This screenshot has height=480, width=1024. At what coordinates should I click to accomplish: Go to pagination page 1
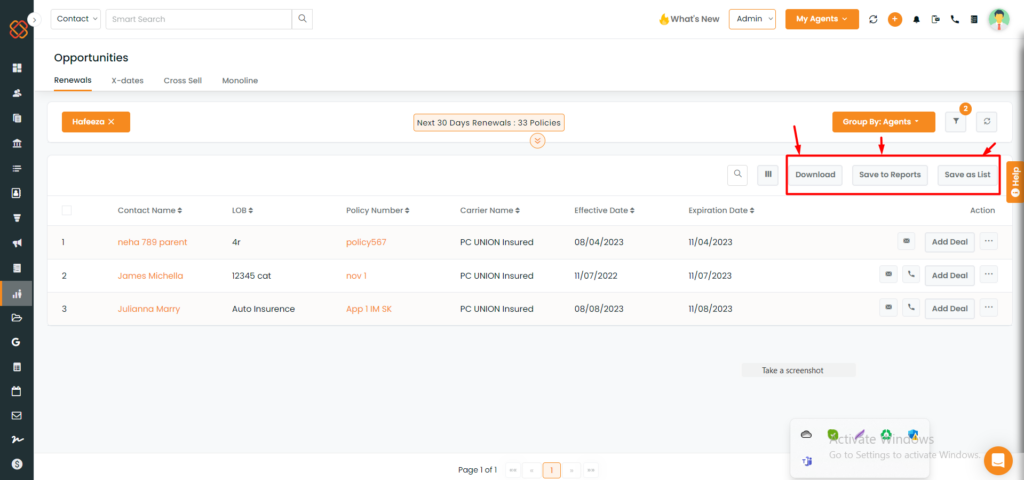pyautogui.click(x=552, y=470)
